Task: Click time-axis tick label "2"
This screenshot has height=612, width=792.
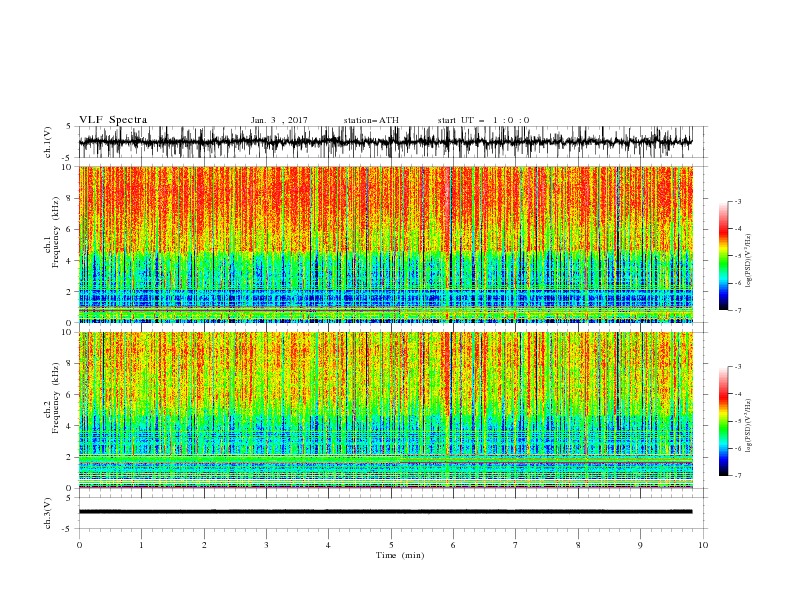Action: tap(204, 545)
